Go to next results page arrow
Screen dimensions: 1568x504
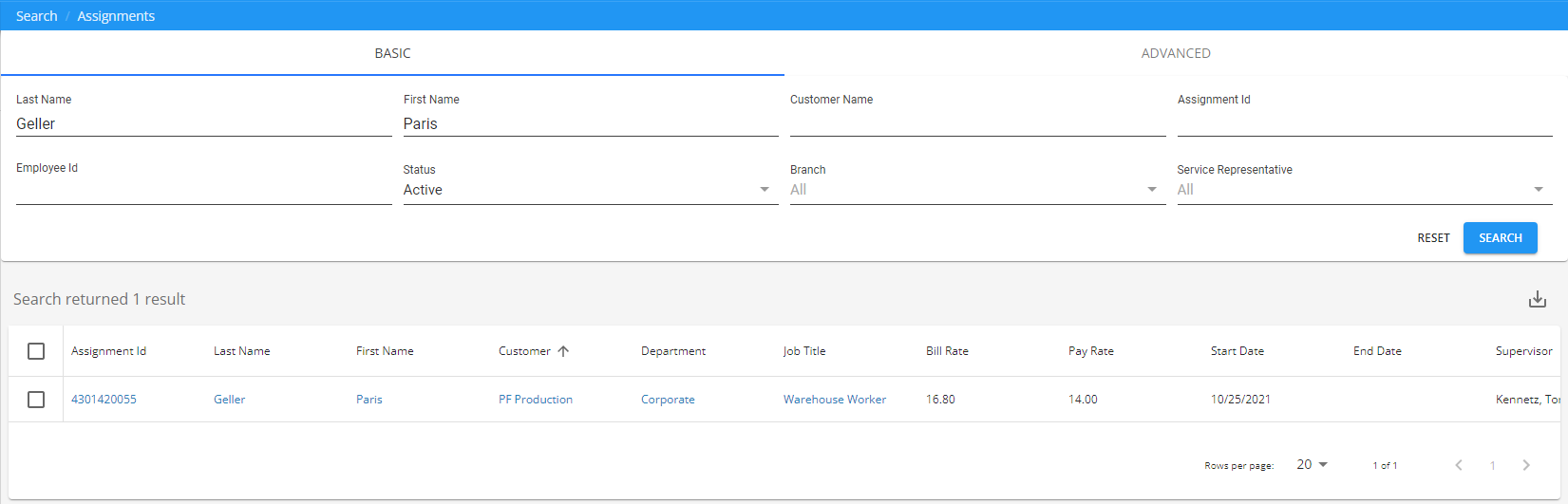click(x=1526, y=465)
